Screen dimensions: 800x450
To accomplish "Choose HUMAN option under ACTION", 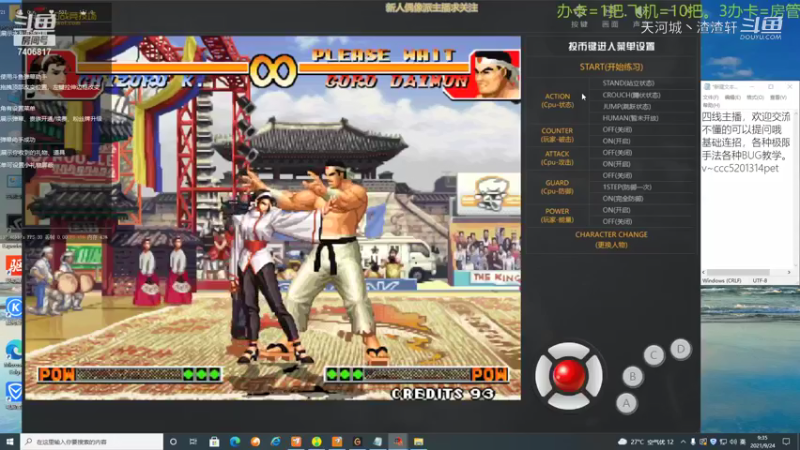I will point(630,118).
